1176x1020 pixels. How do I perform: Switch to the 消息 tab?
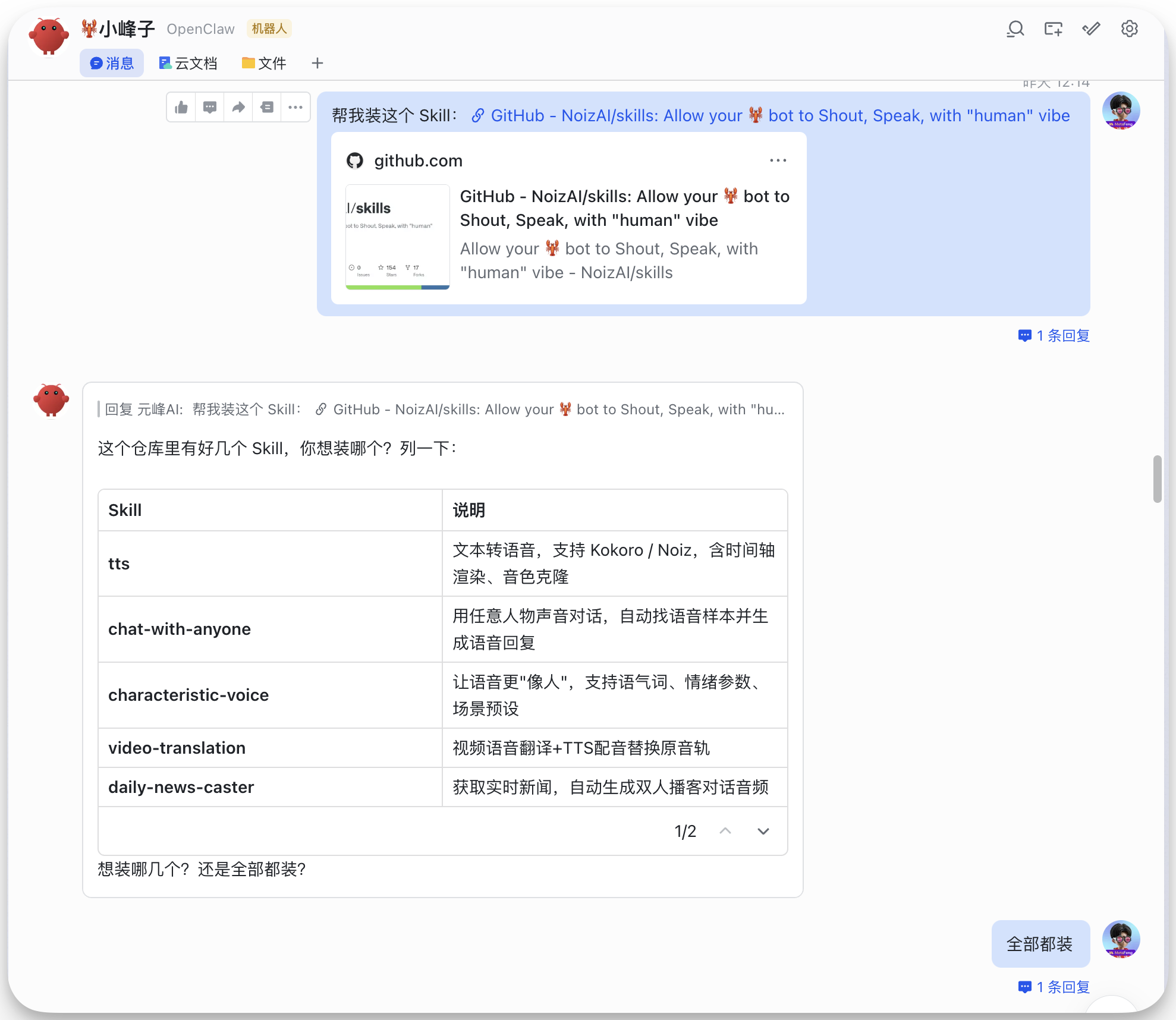112,63
